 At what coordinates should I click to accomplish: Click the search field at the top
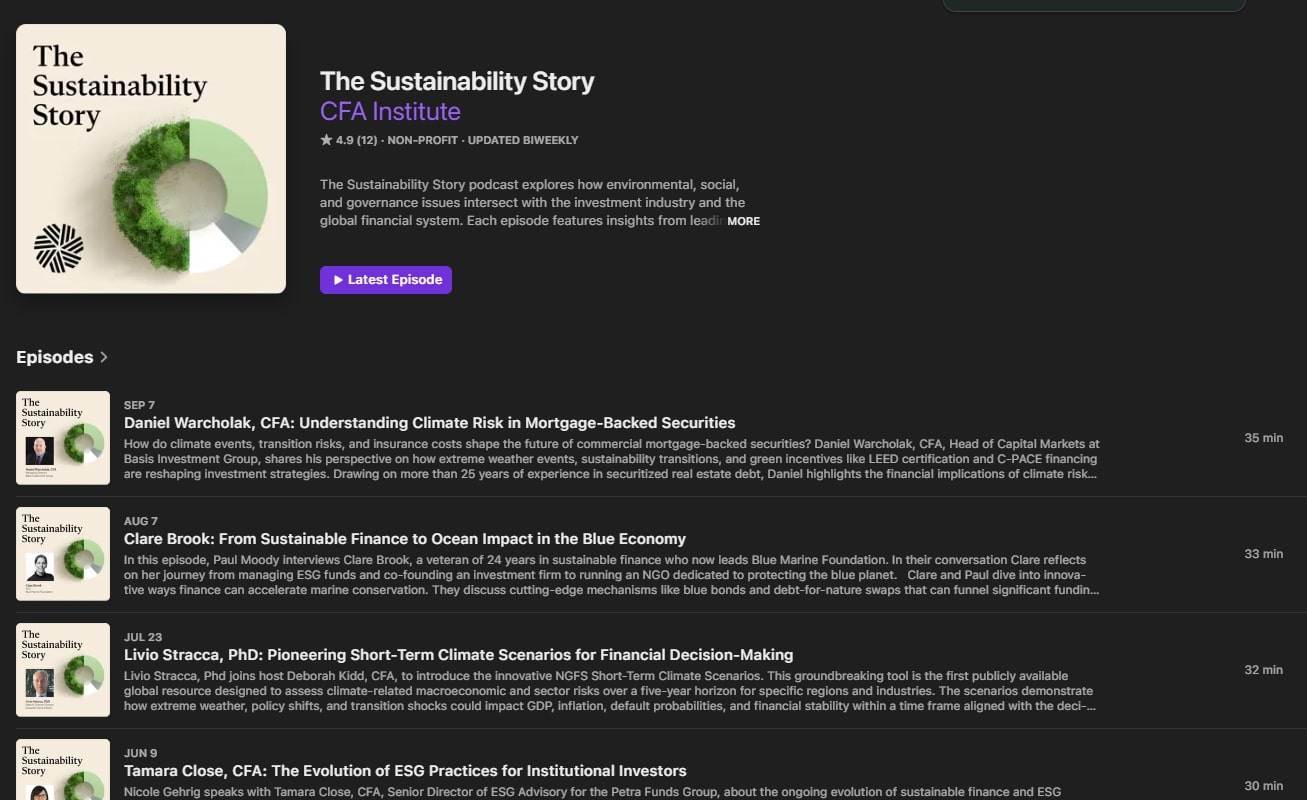(1095, 4)
